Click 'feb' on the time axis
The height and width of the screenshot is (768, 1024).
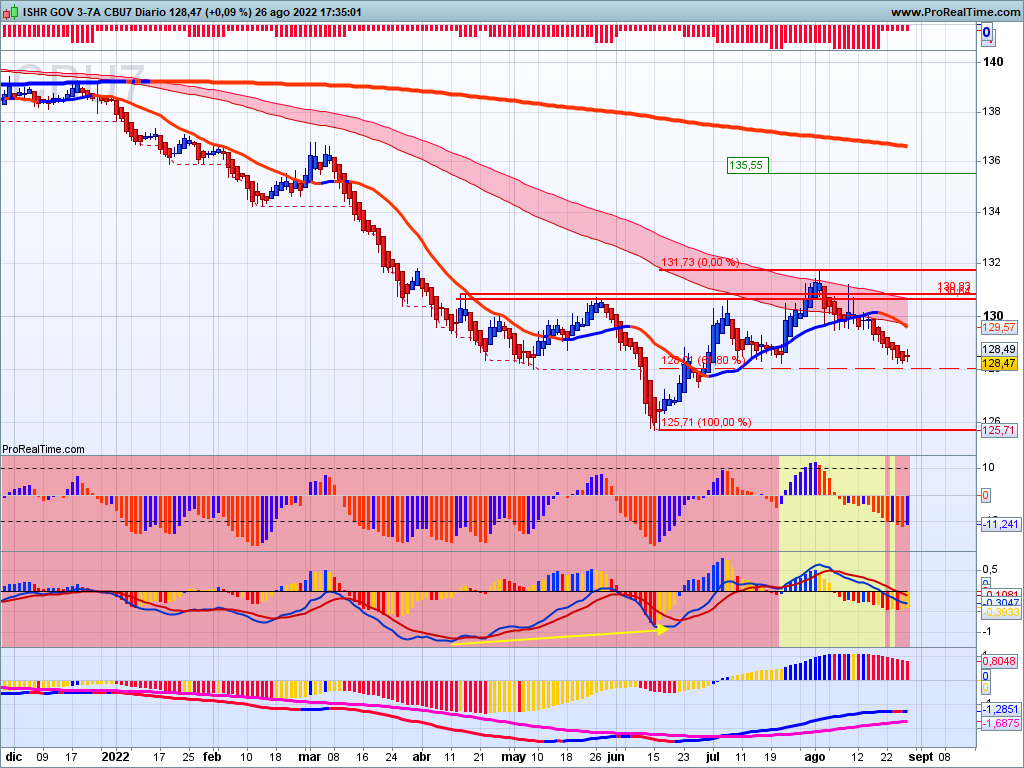click(212, 757)
